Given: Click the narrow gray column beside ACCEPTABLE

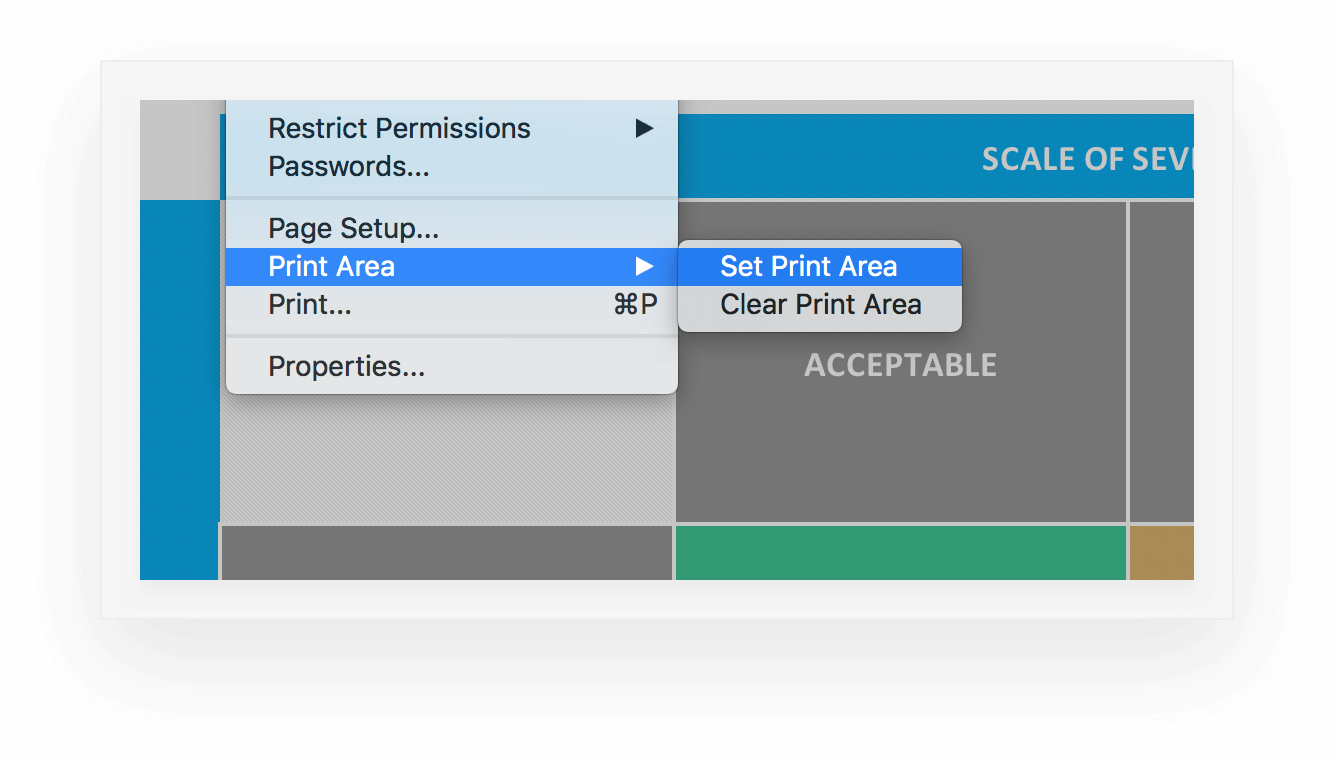Looking at the screenshot, I should [1161, 360].
